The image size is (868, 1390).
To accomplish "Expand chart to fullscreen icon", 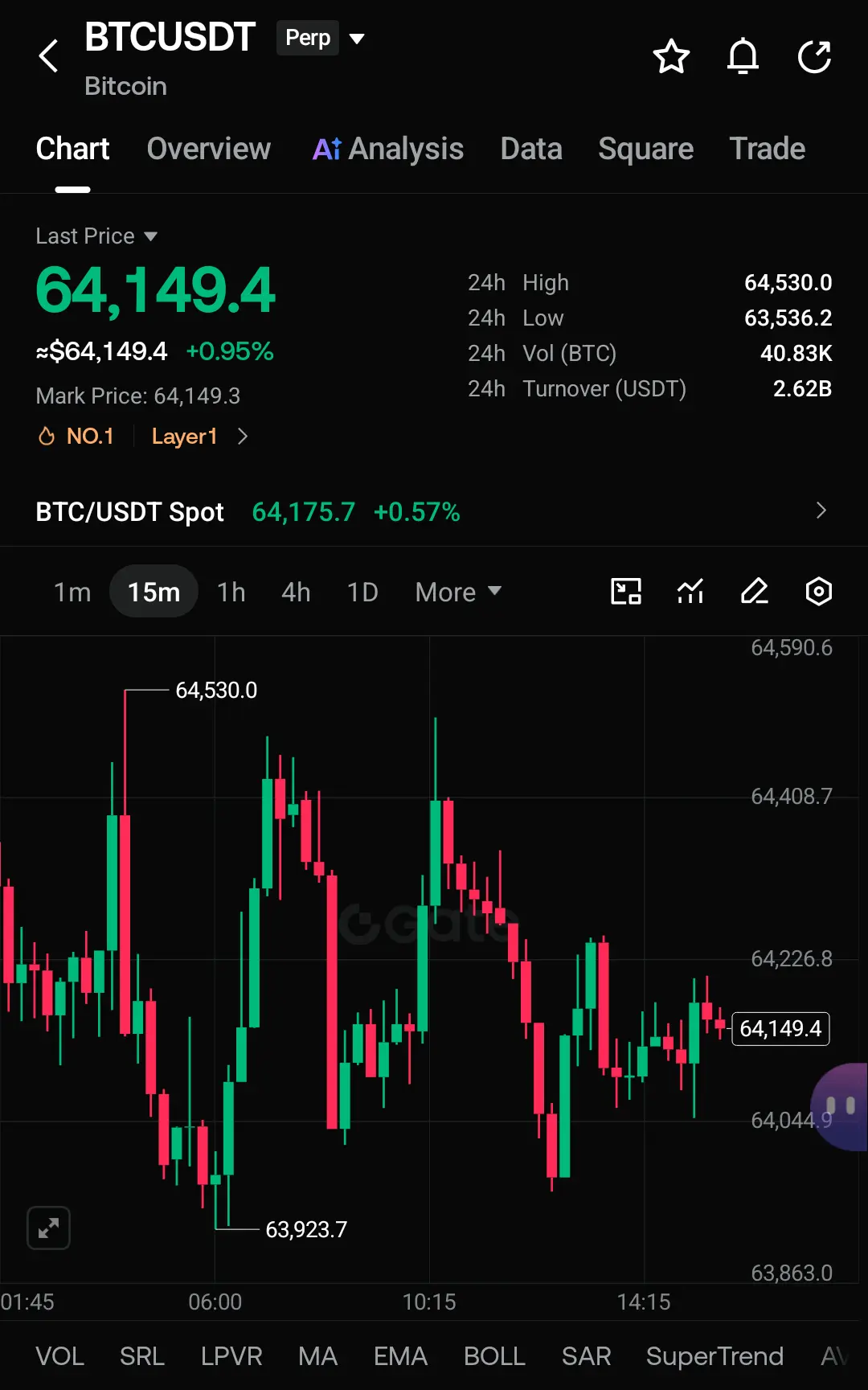I will (48, 1228).
